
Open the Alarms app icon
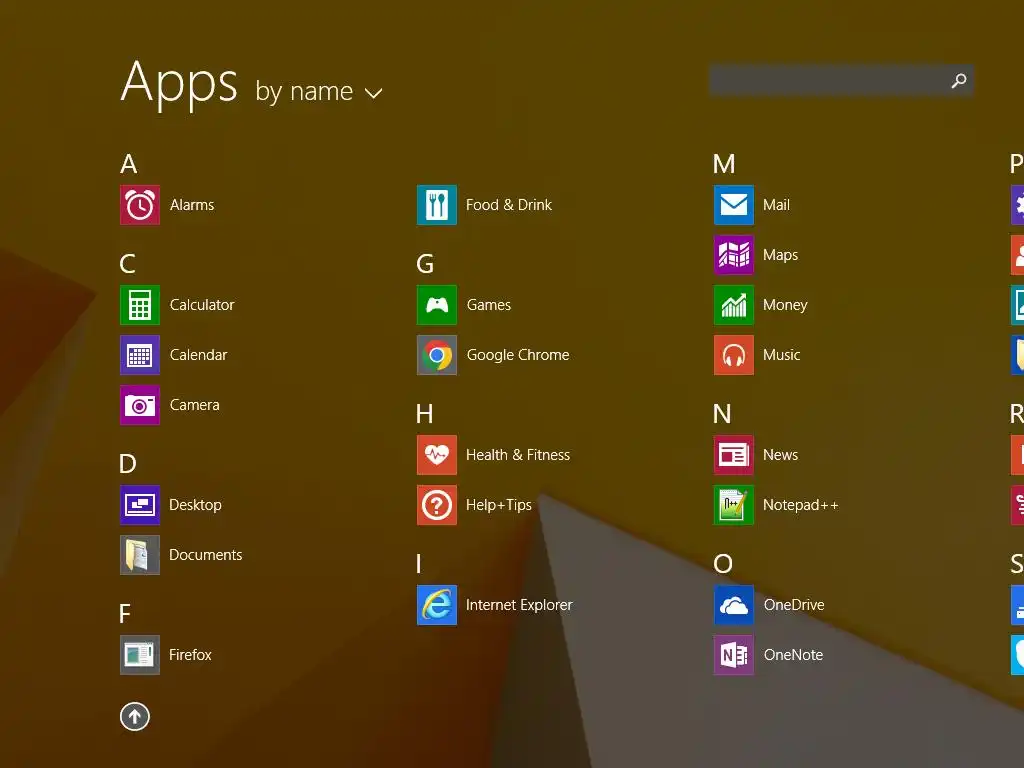pos(140,205)
